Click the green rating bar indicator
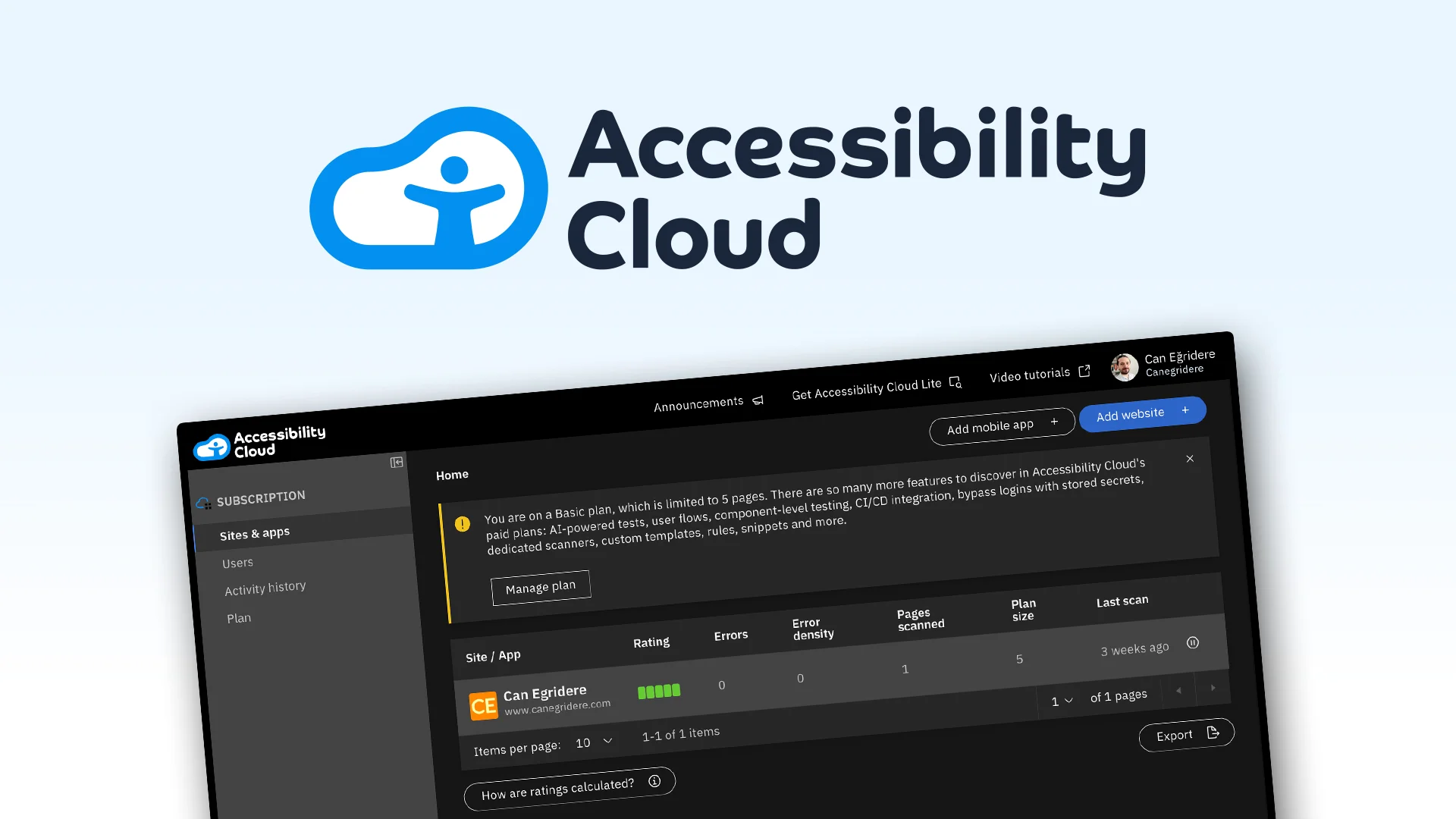 click(x=659, y=691)
